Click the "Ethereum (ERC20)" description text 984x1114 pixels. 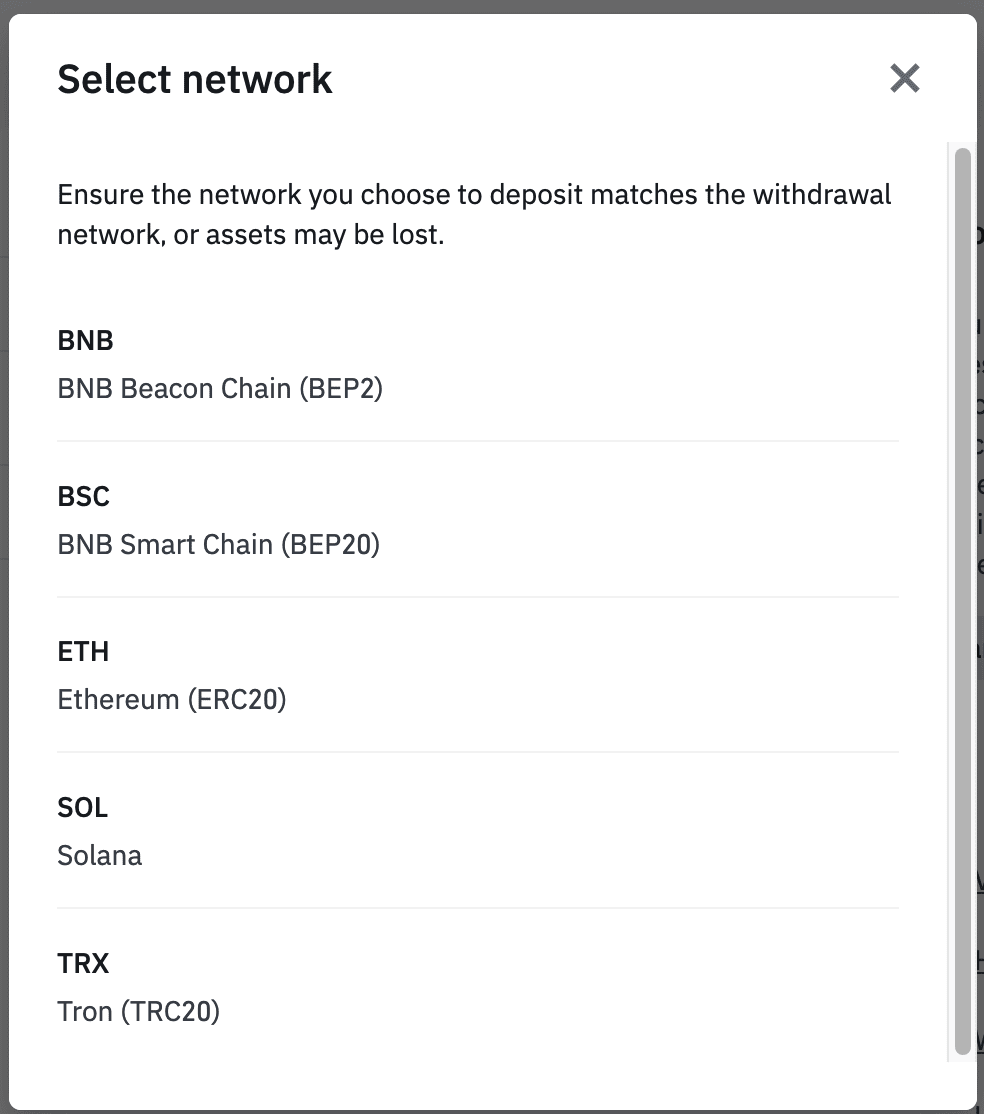point(172,700)
